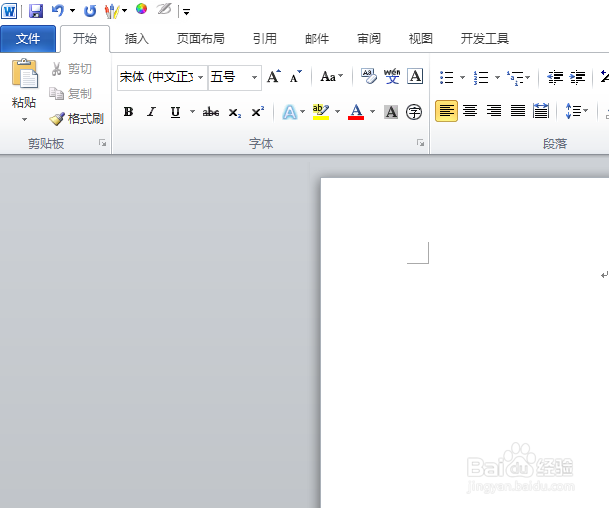Clear formatting with the eraser icon
This screenshot has width=609, height=508.
coord(369,76)
